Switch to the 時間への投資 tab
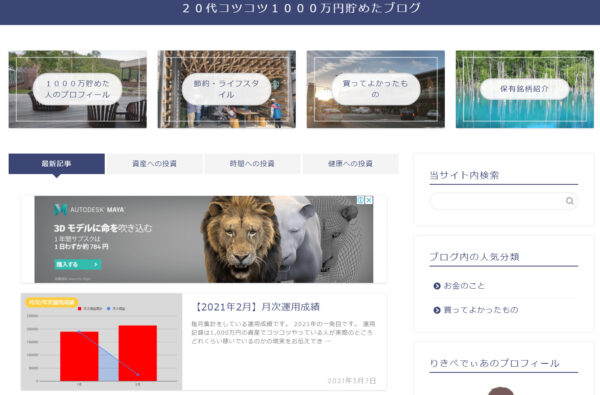 tap(252, 164)
